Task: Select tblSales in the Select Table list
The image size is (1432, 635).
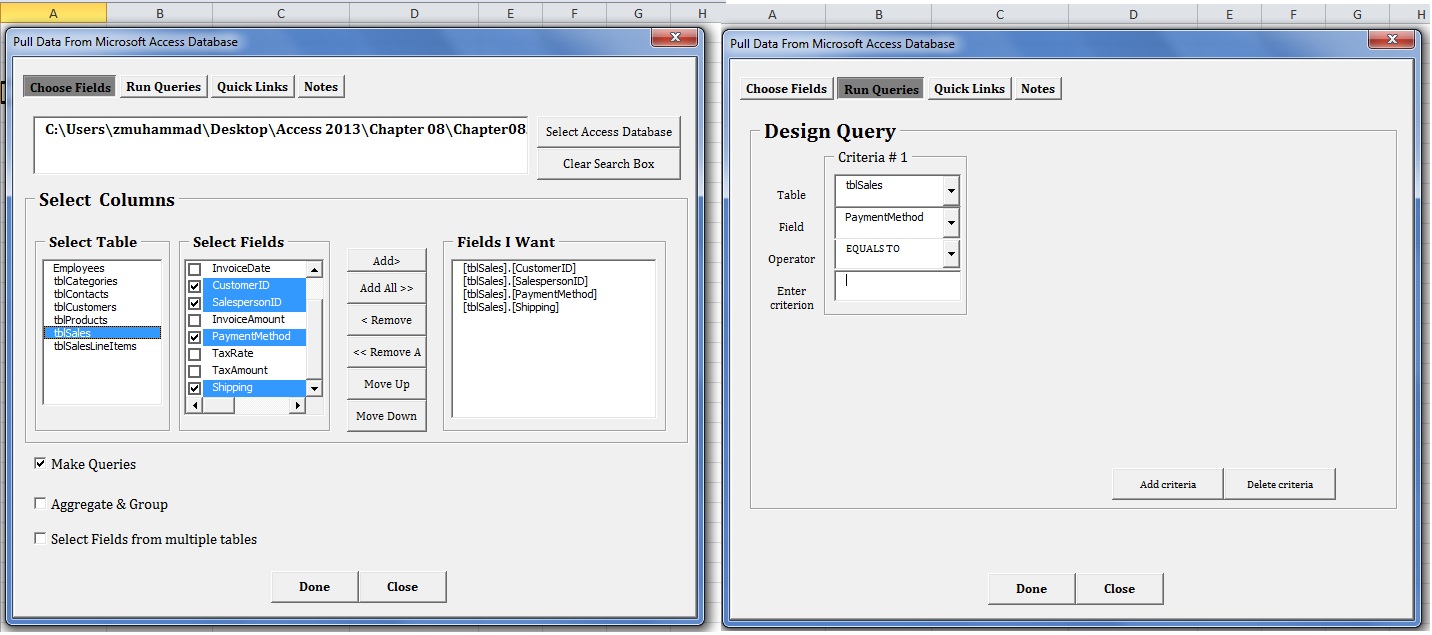Action: [x=102, y=333]
